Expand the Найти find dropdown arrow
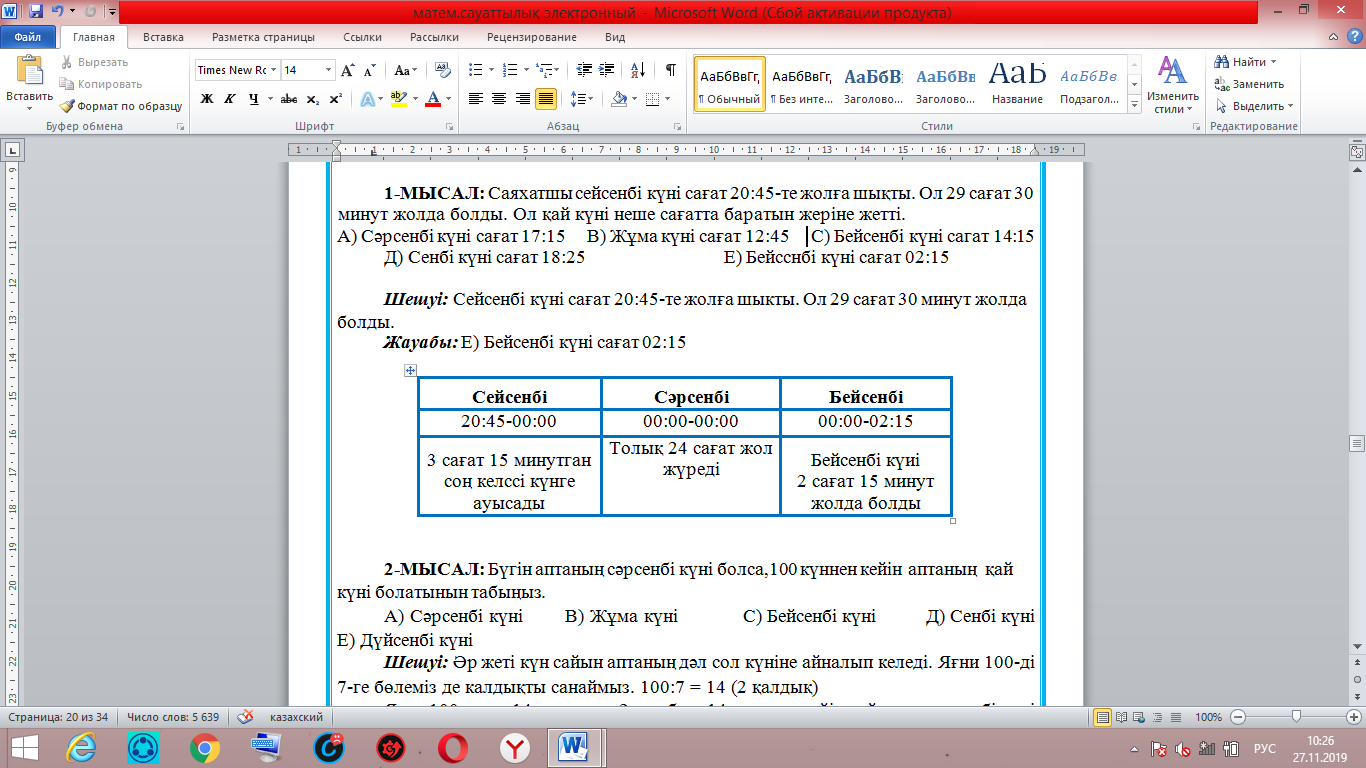This screenshot has width=1366, height=768. point(1275,62)
